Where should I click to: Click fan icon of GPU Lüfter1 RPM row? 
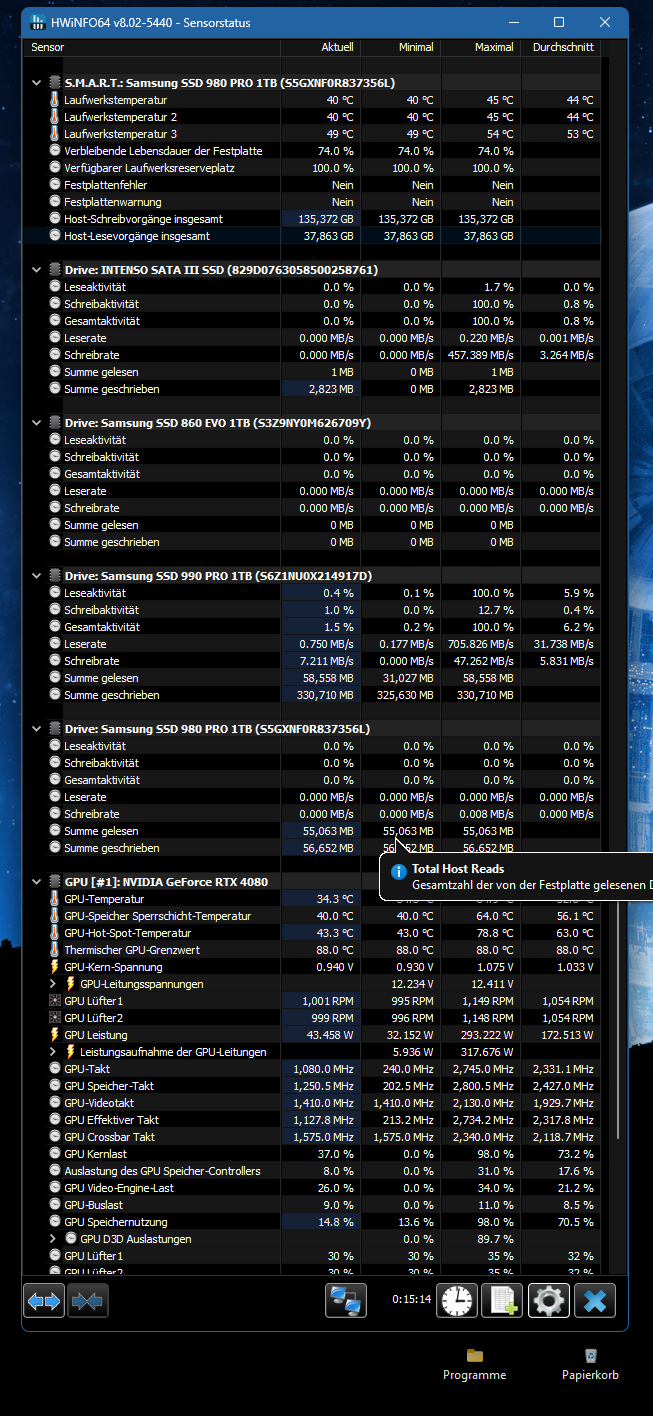[55, 1001]
